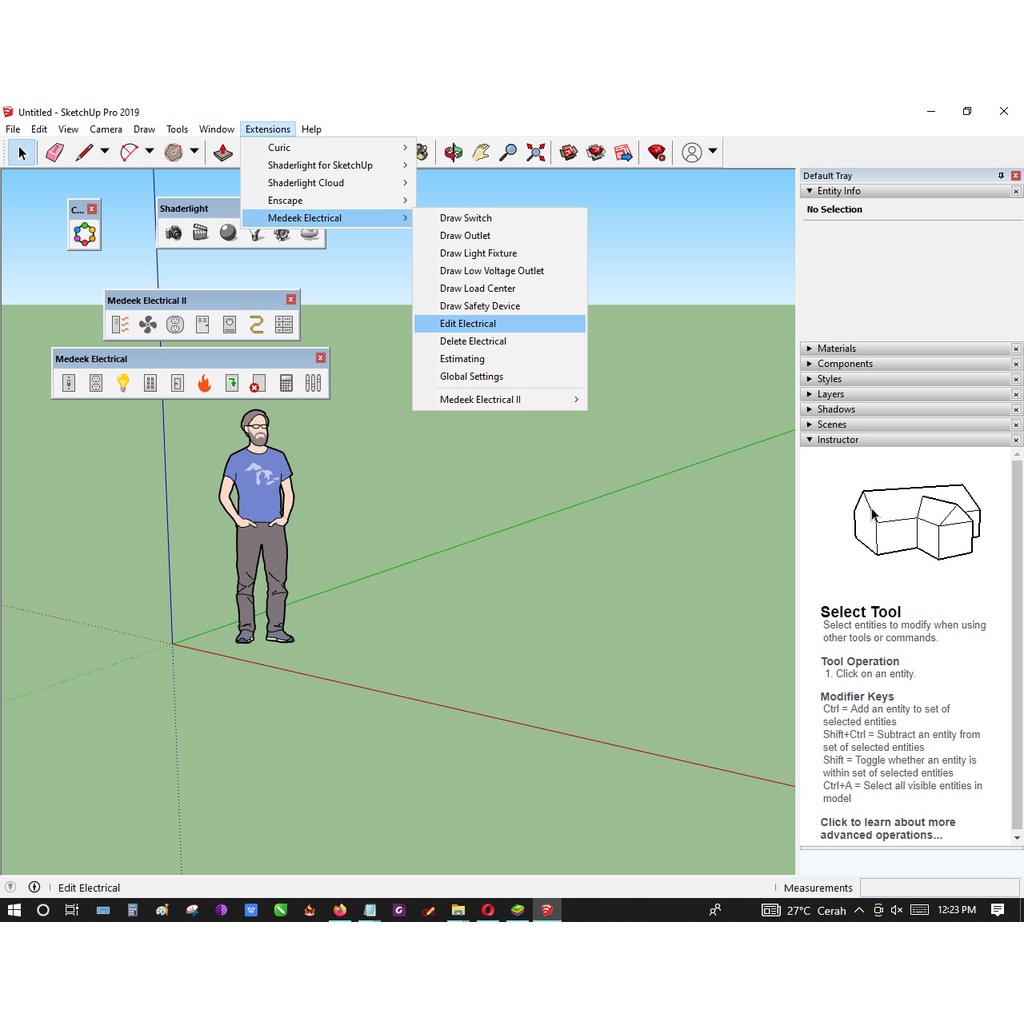
Task: Follow the advanced operations link in Instructor panel
Action: click(x=888, y=828)
